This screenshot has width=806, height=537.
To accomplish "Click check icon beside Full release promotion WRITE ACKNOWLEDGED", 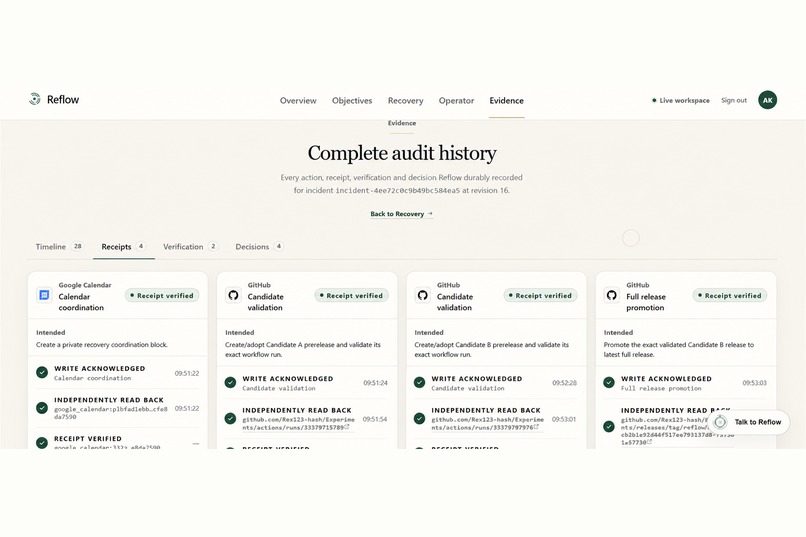I will click(609, 383).
